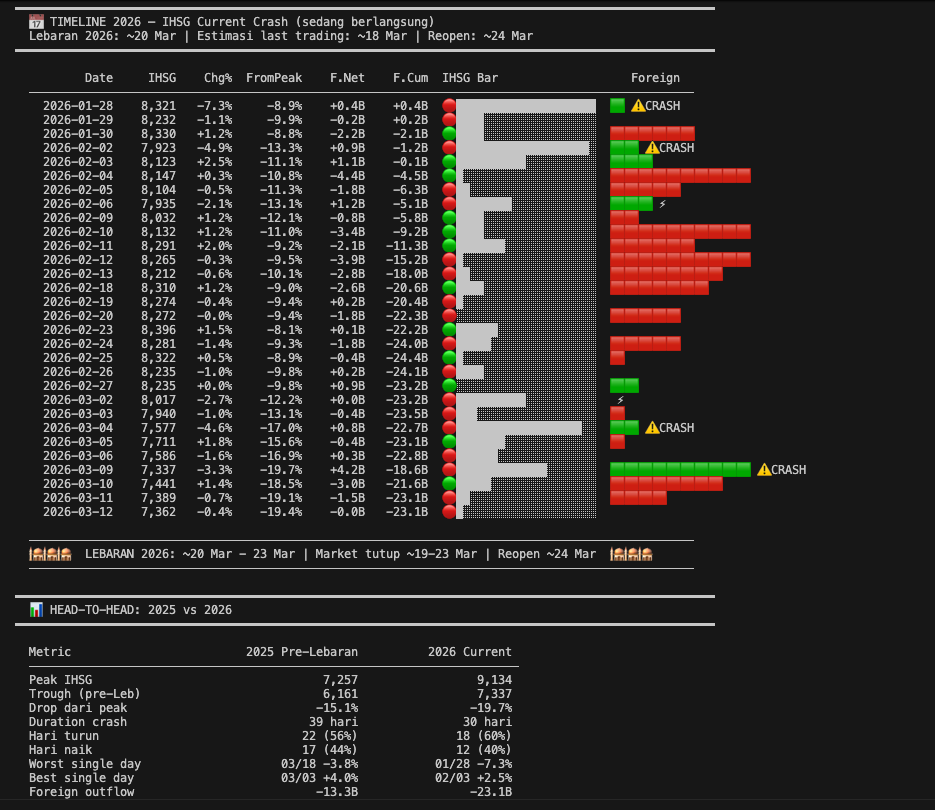
Task: Click the red foreign bar for 2026-01-30
Action: (x=652, y=133)
